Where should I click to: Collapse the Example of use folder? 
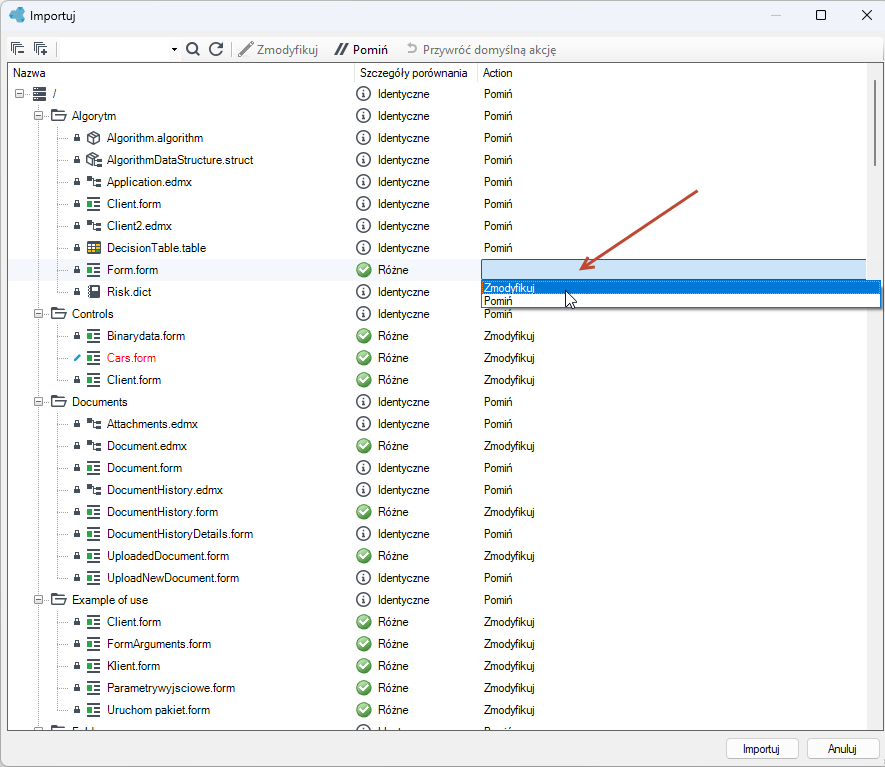38,600
